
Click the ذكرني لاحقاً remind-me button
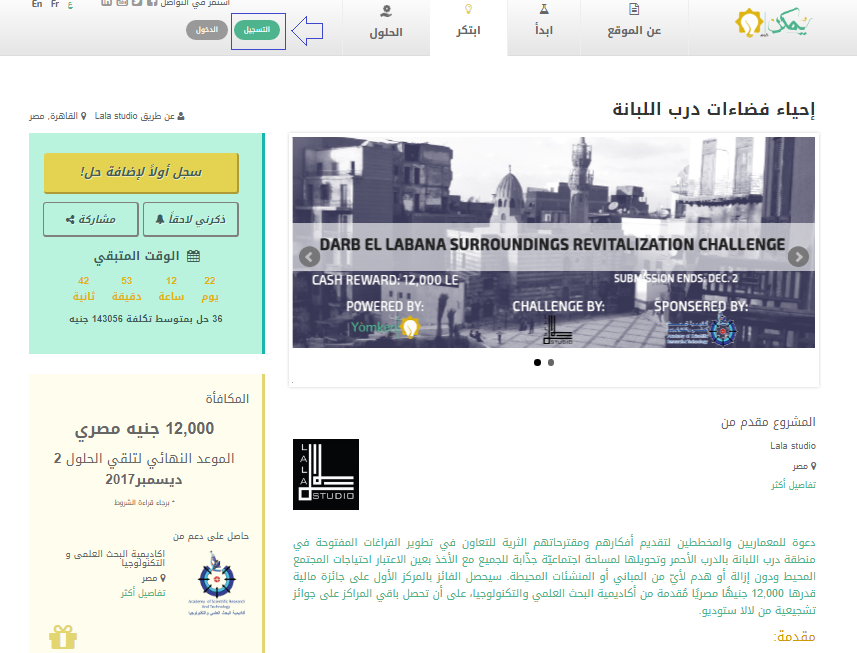click(191, 219)
